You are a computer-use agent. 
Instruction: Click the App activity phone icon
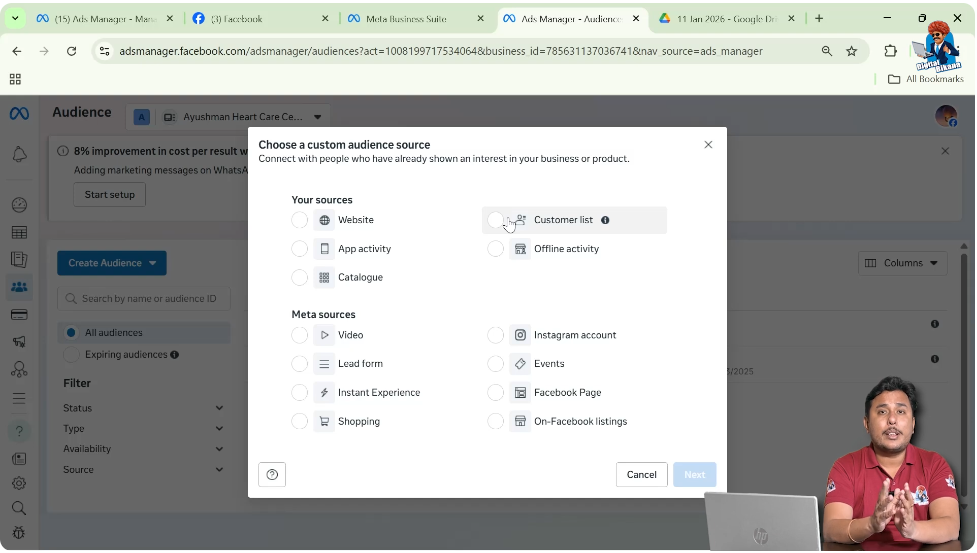(x=324, y=248)
